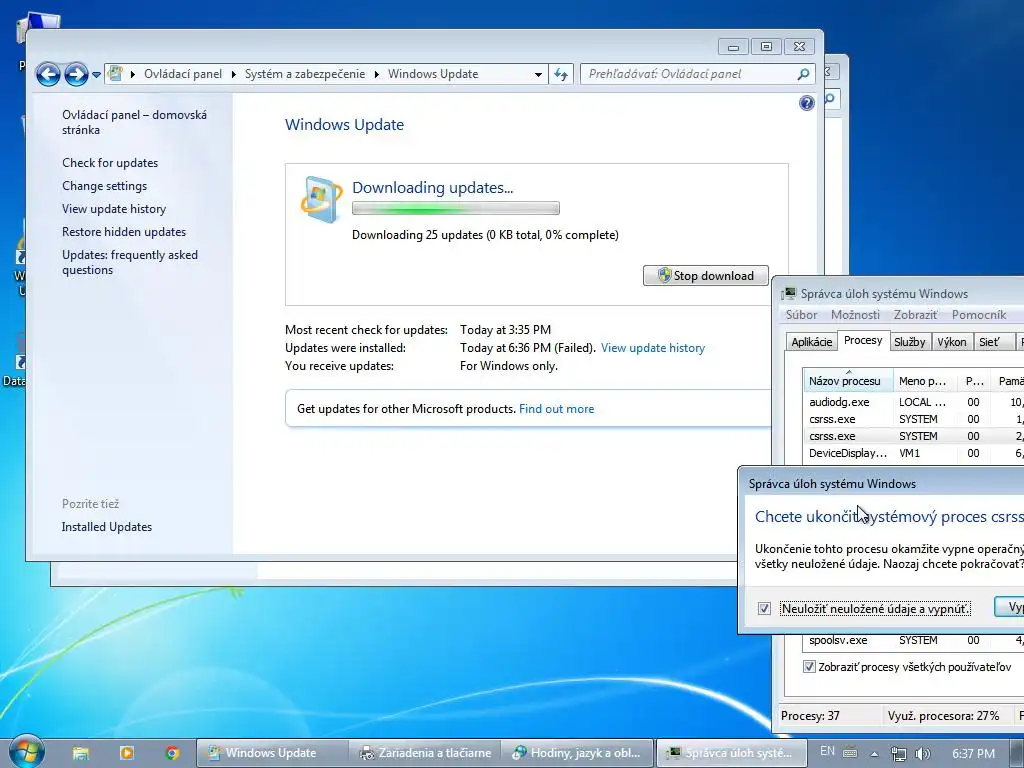
Task: Toggle Neuložiť neuložené údaje a vypnúť checkbox
Action: [x=764, y=609]
